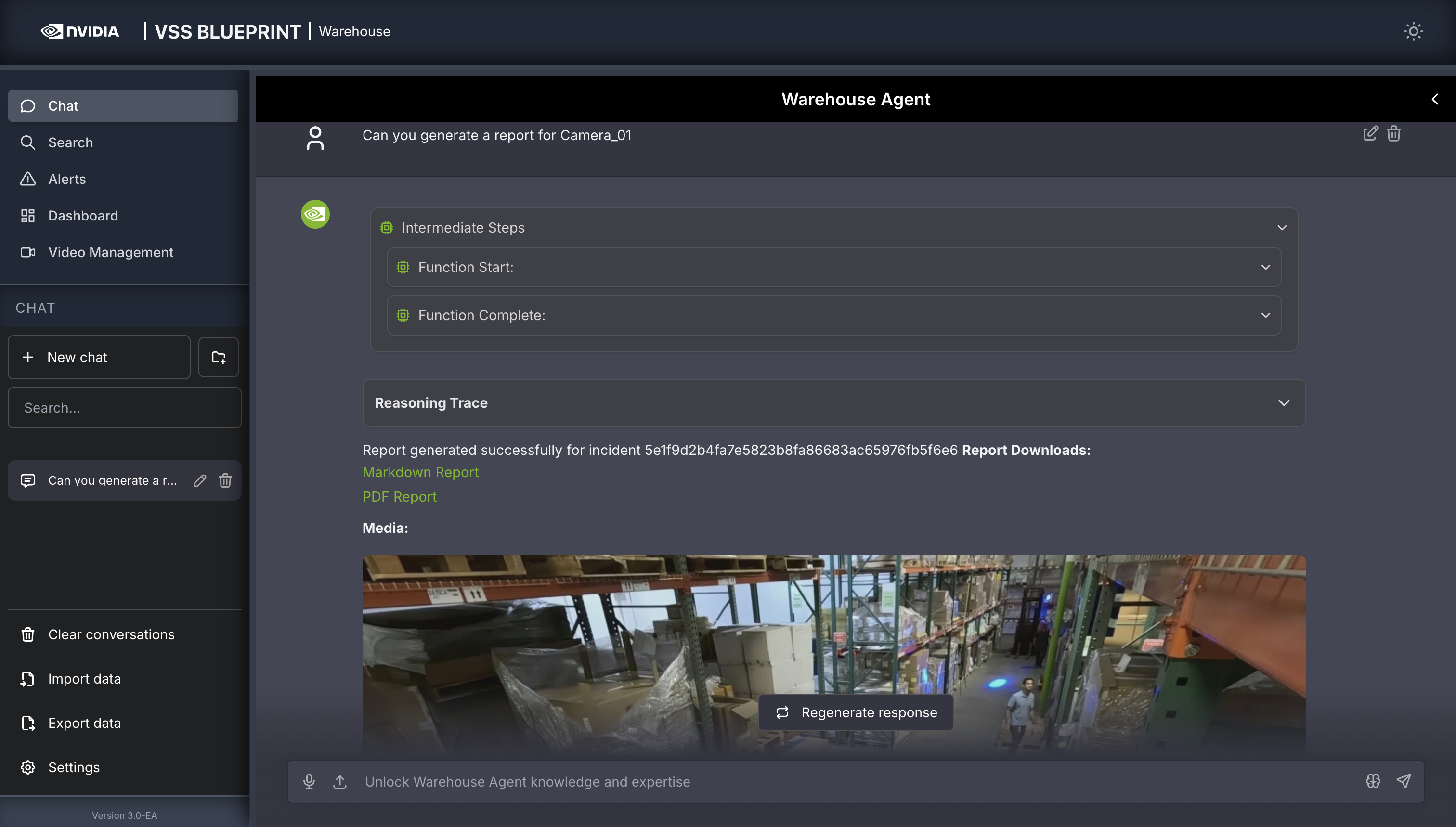
Task: Click the Regenerate response button
Action: pyautogui.click(x=856, y=712)
